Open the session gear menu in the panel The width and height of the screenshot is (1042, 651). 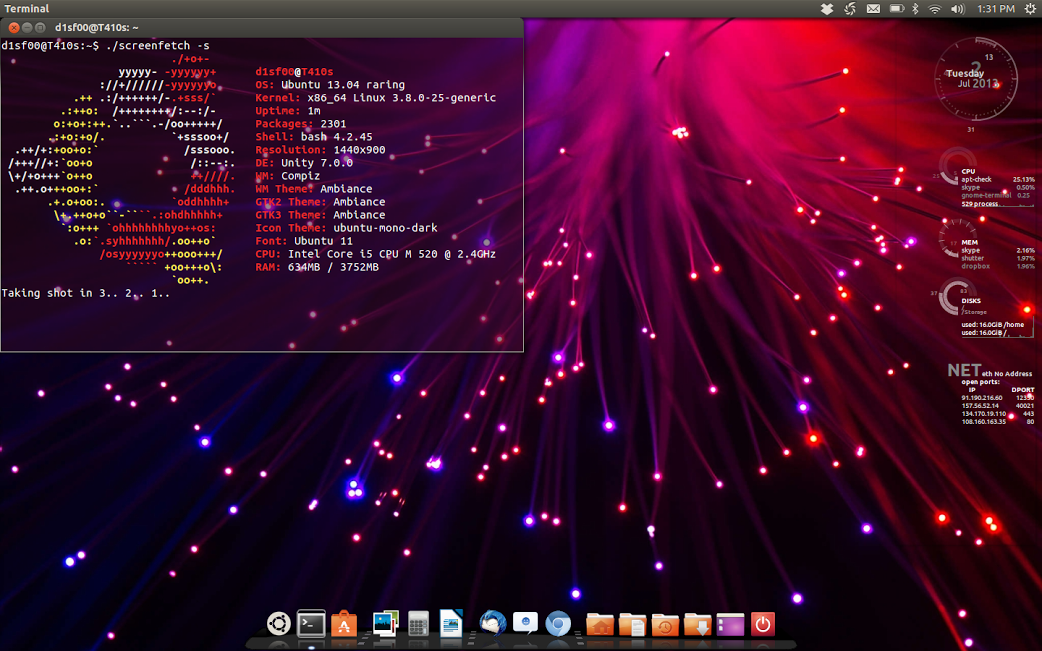[x=1030, y=9]
